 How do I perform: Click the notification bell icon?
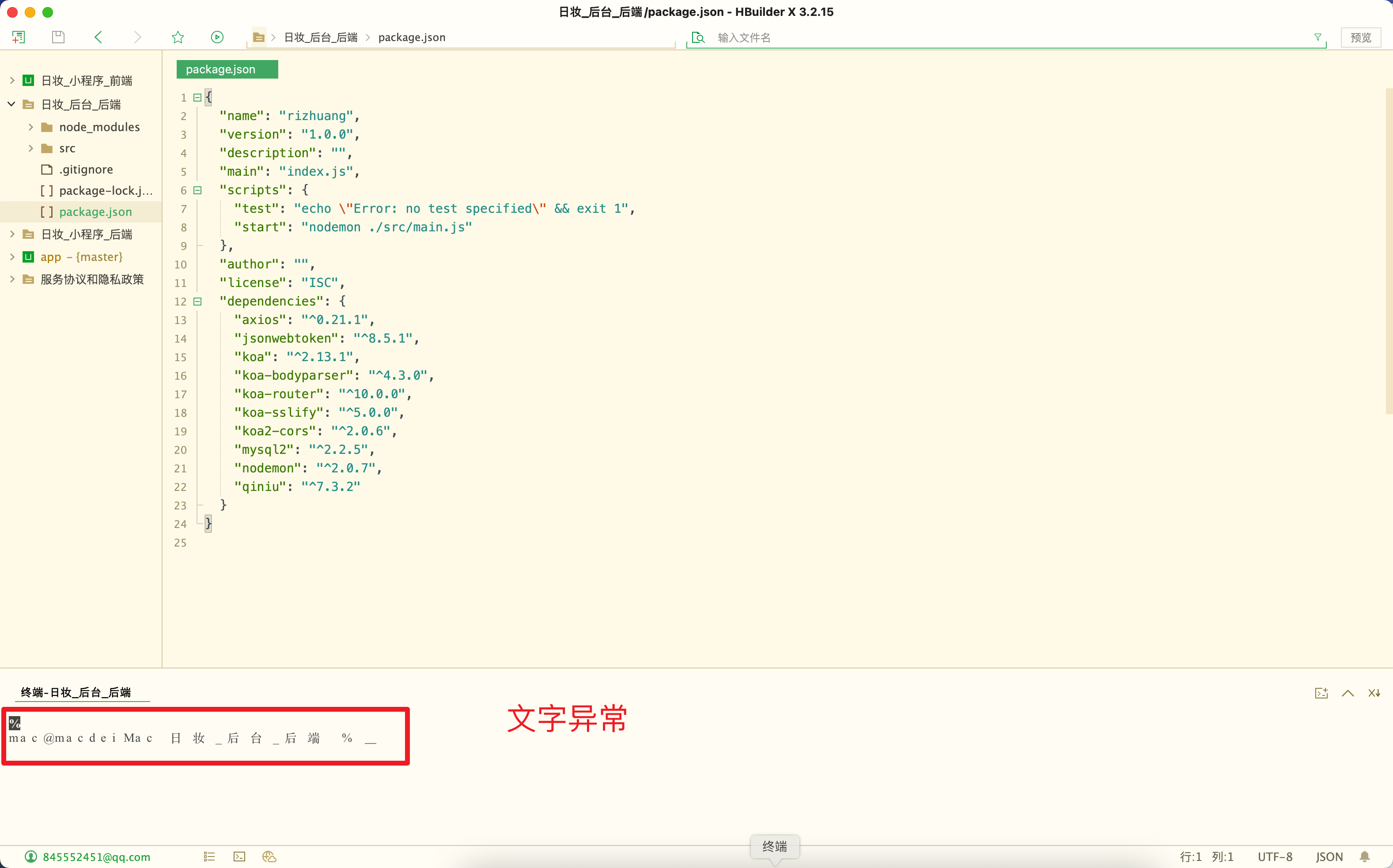click(1365, 857)
